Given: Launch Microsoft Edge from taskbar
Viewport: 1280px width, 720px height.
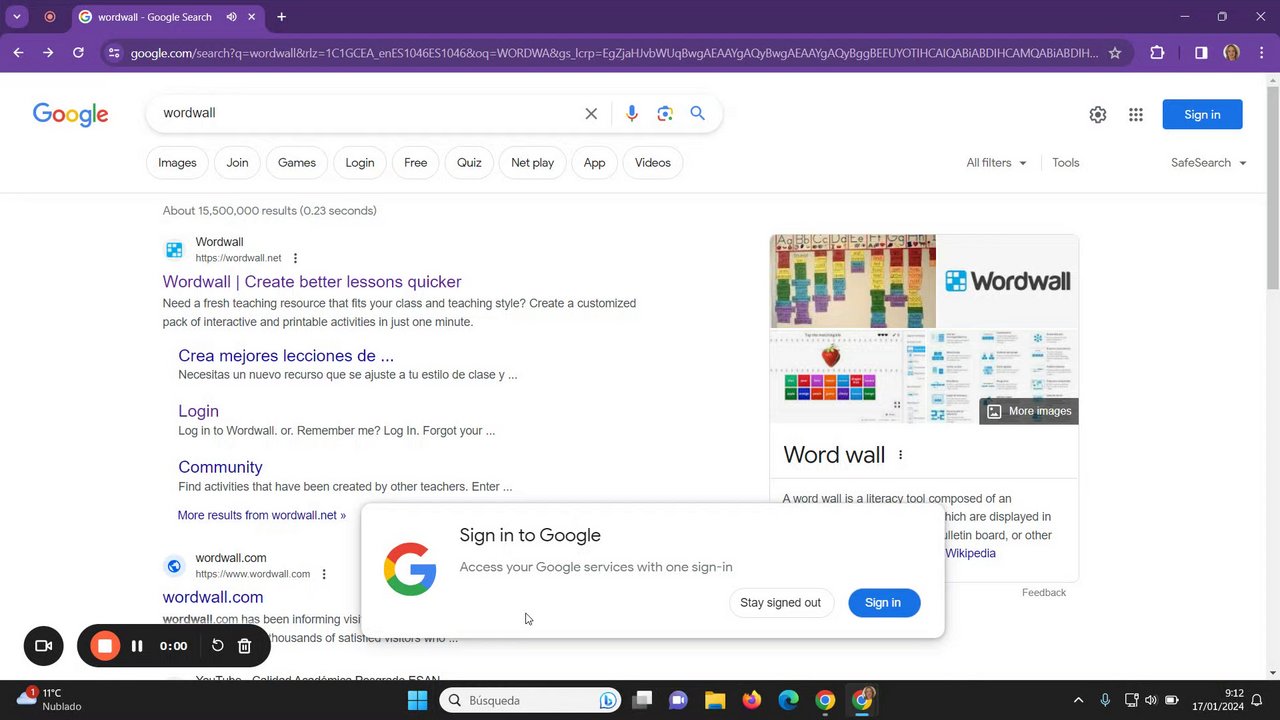Looking at the screenshot, I should pyautogui.click(x=788, y=700).
